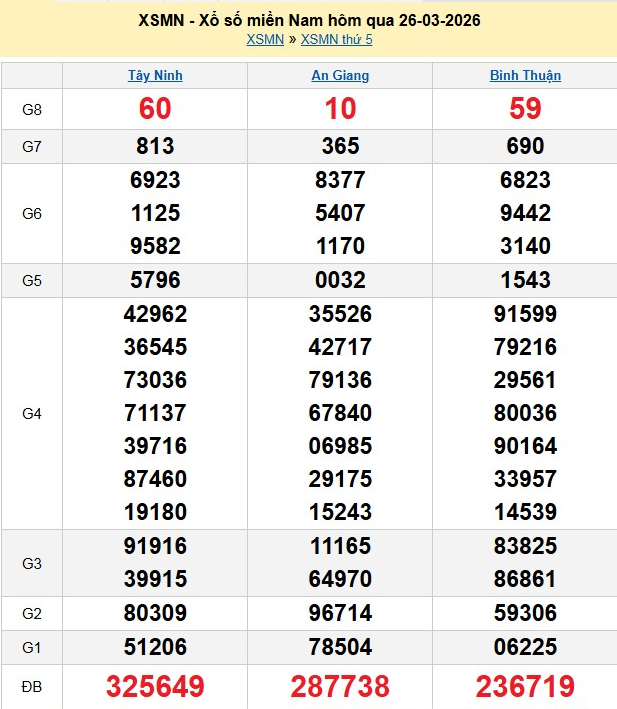Select the G1 number 51206
This screenshot has height=709, width=617.
(x=155, y=647)
